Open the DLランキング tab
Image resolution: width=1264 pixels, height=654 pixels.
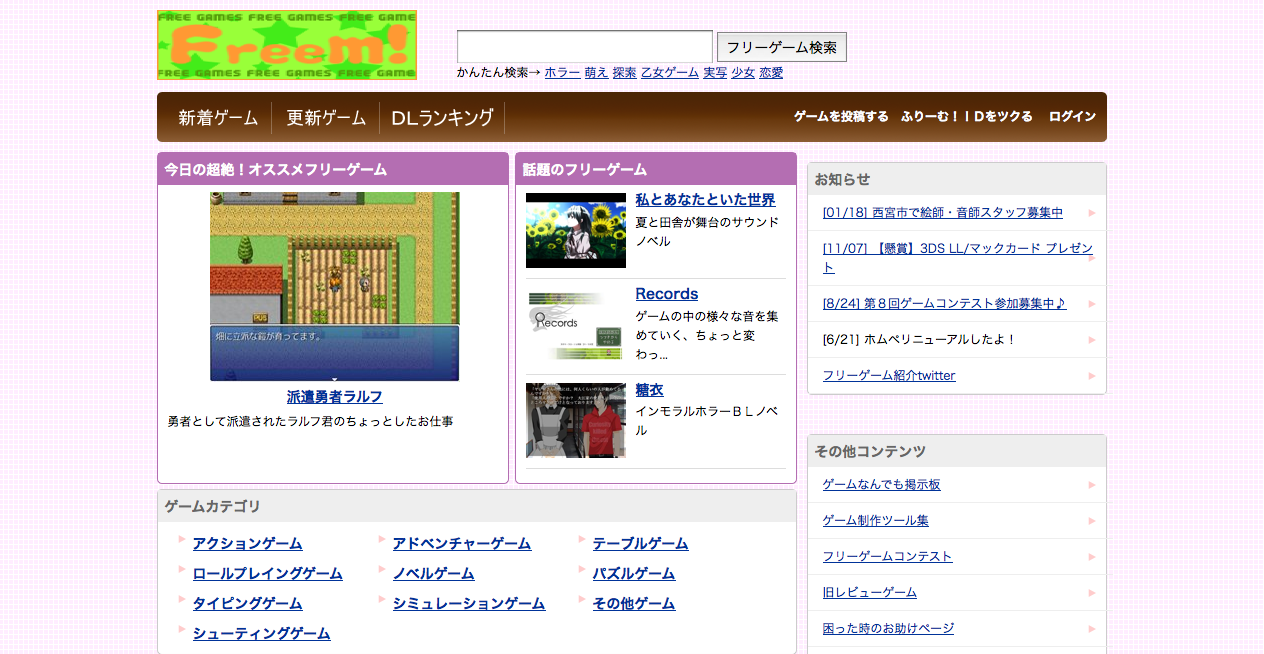click(x=443, y=118)
